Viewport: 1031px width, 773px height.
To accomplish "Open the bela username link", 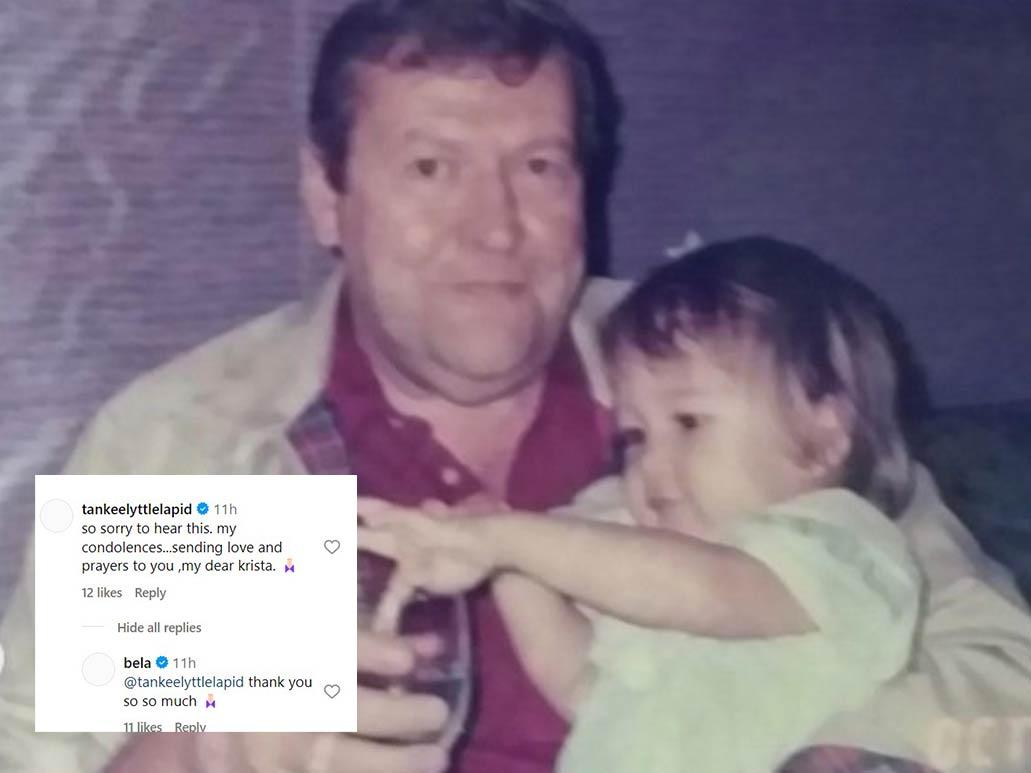I will pyautogui.click(x=137, y=663).
